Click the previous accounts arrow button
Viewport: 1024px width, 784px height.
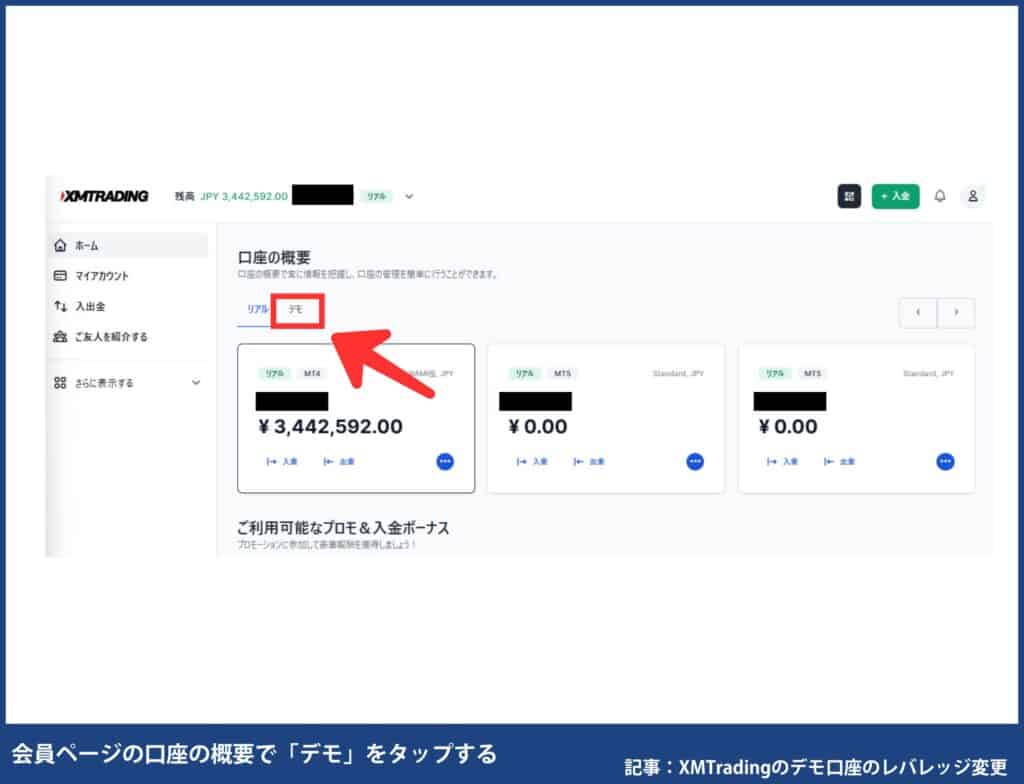click(x=918, y=312)
